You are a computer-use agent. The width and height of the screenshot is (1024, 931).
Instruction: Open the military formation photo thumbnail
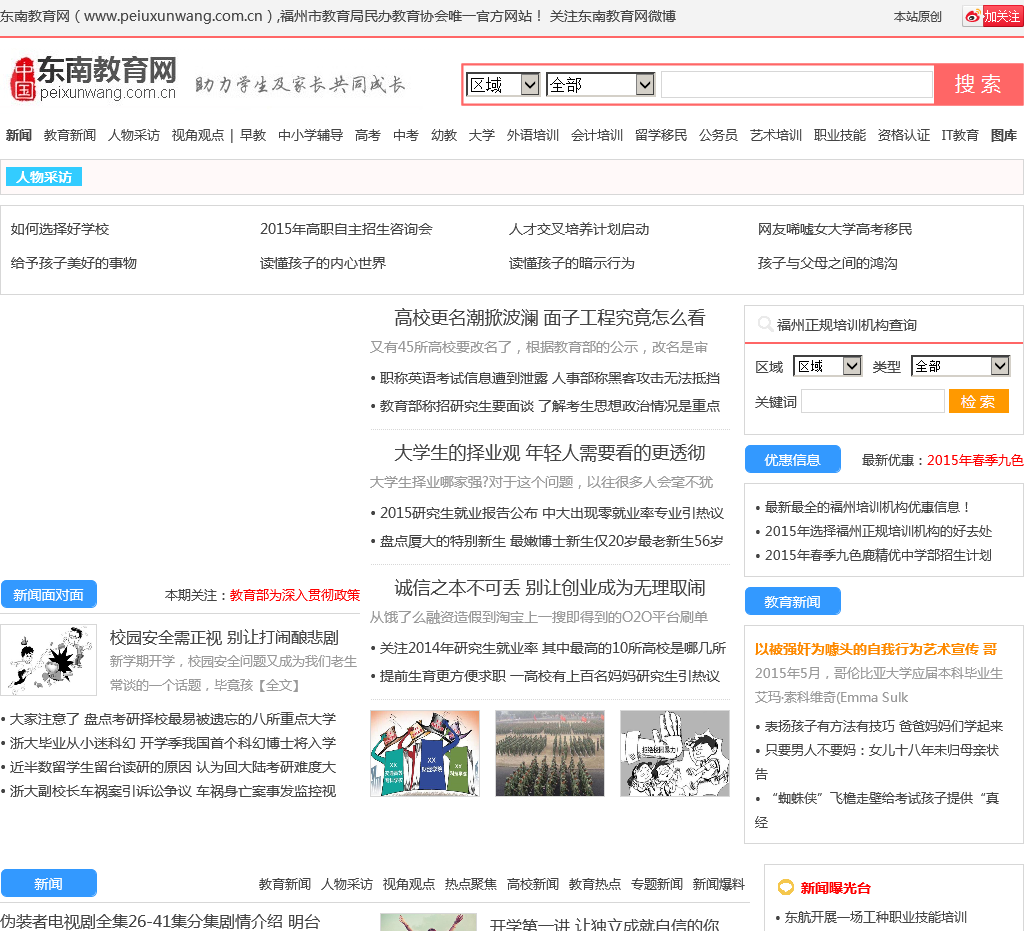coord(550,753)
